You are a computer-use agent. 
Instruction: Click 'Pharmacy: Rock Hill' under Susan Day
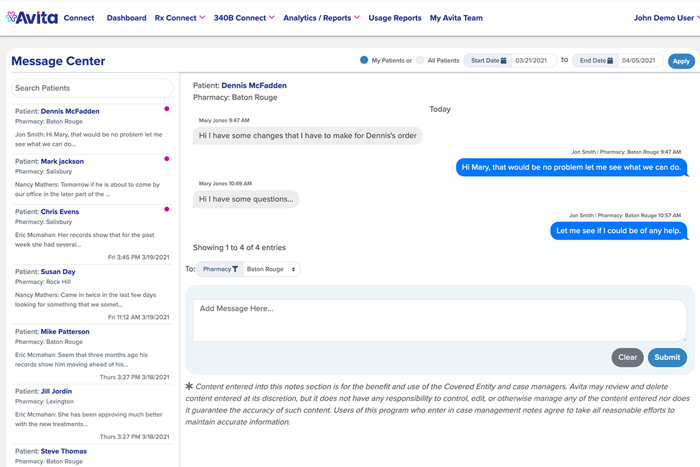(x=43, y=282)
